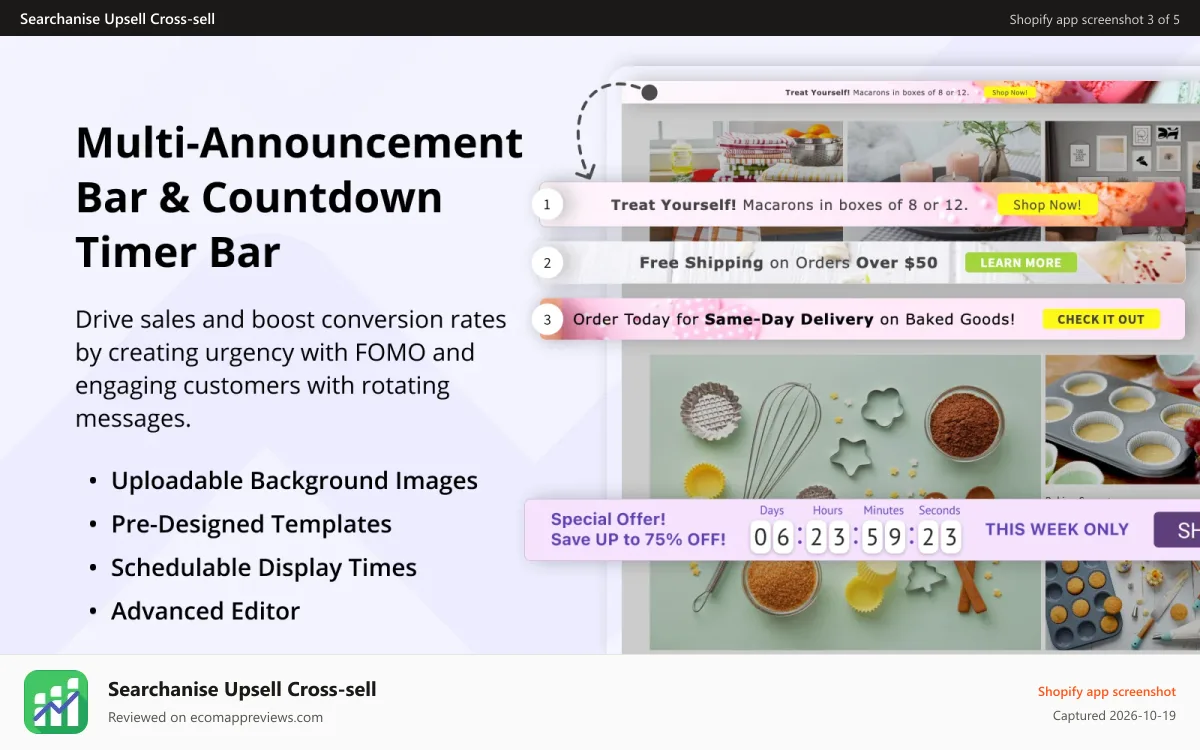Click the Uploadable Background Images bullet
Viewport: 1200px width, 750px height.
point(294,481)
